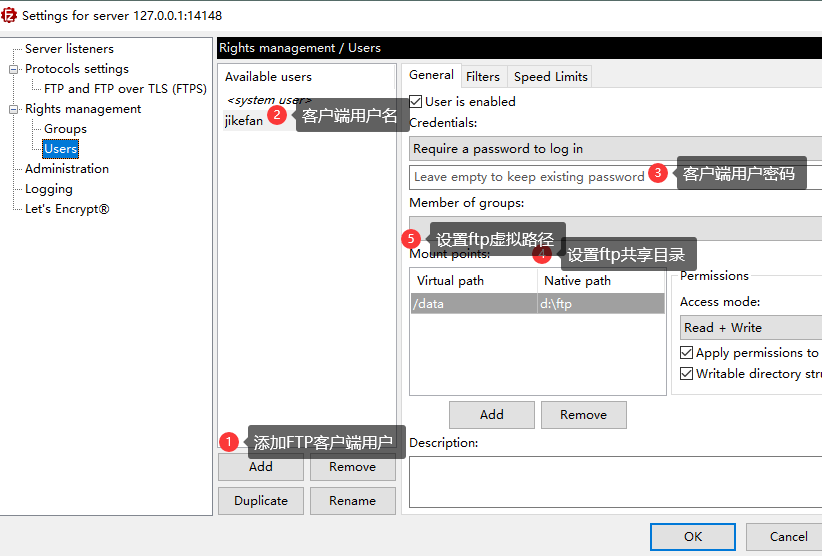Toggle Apply permissions to subdirectories checkbox

(686, 353)
